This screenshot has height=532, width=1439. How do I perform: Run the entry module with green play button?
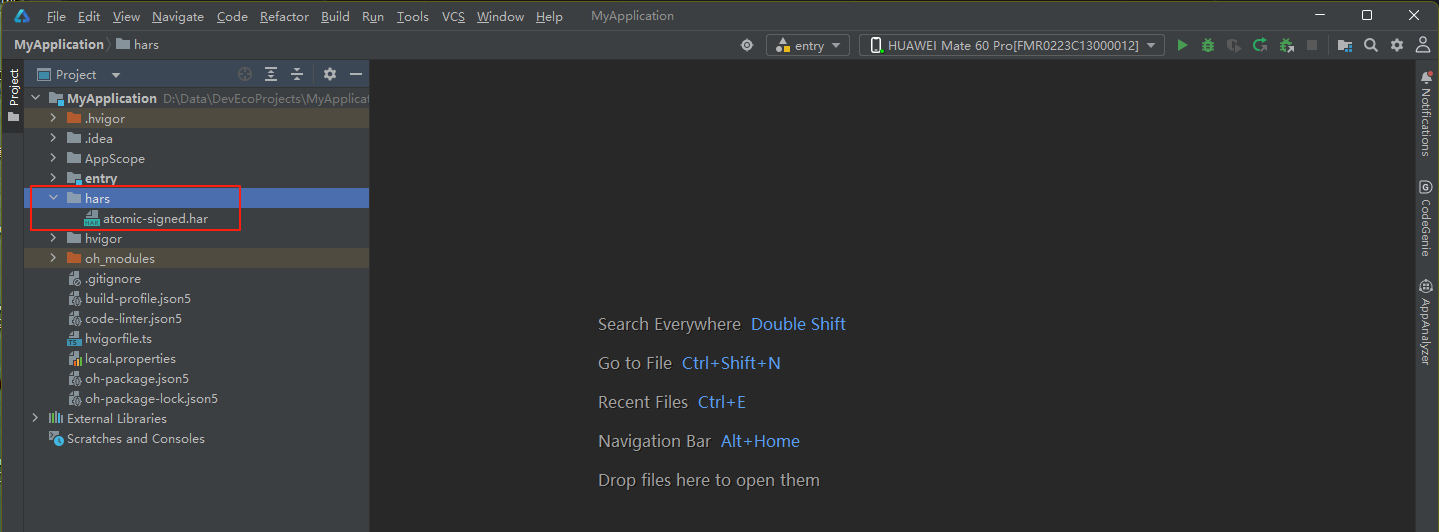coord(1183,45)
